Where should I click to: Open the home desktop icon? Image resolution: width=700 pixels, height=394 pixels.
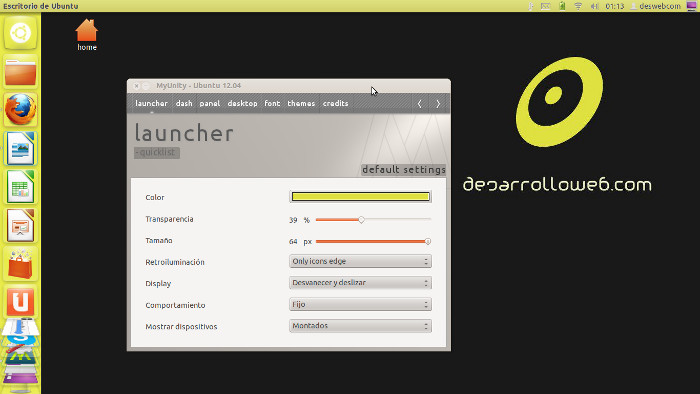coord(87,35)
